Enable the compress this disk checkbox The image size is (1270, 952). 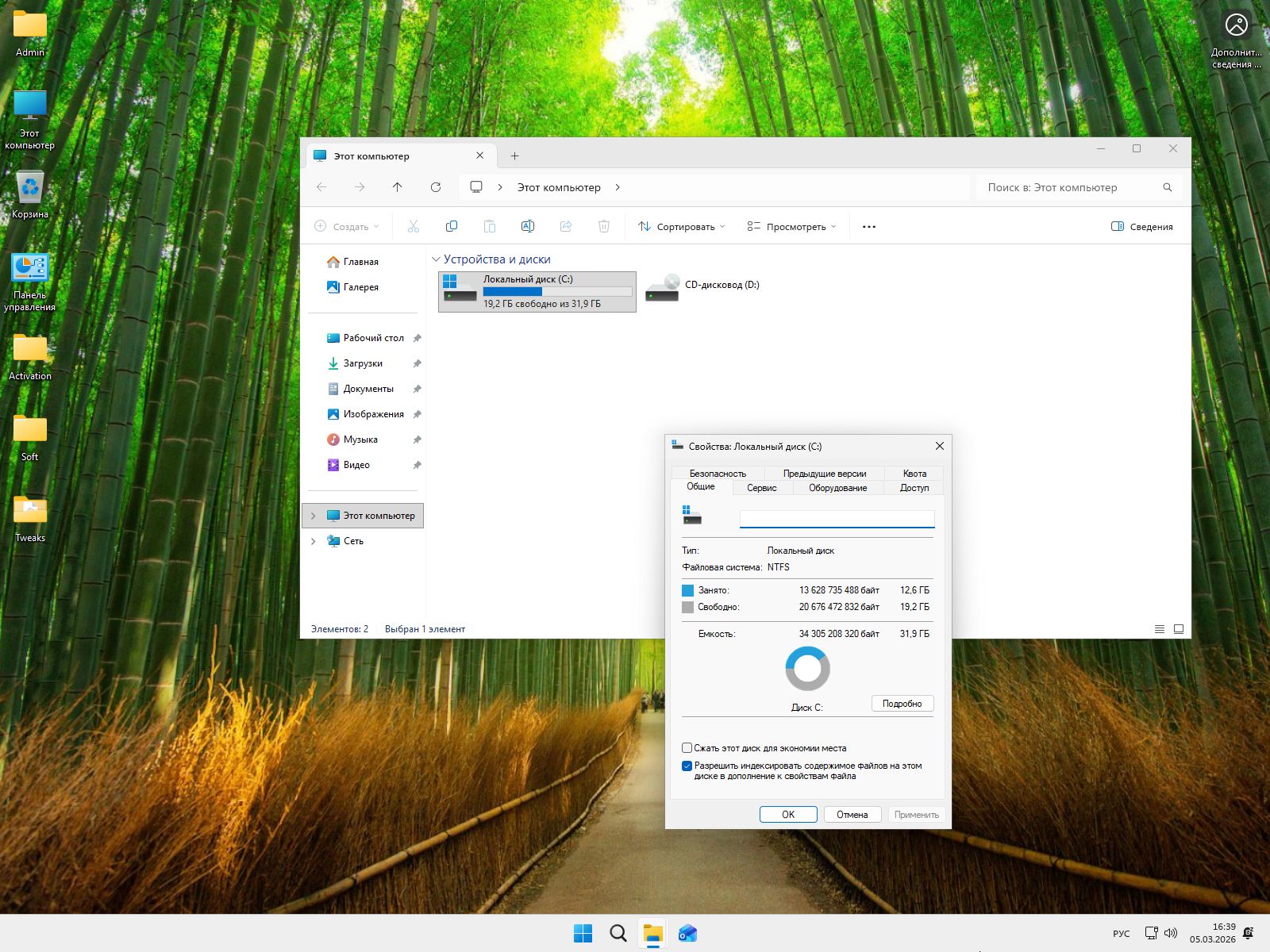687,748
